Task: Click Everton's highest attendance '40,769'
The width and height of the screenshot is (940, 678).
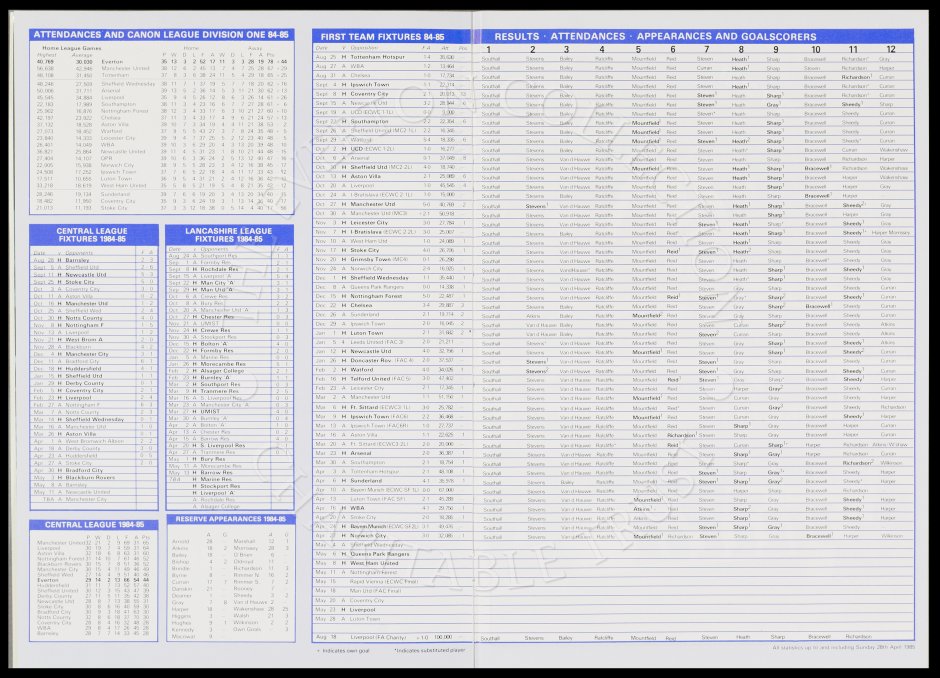Action: [x=45, y=61]
